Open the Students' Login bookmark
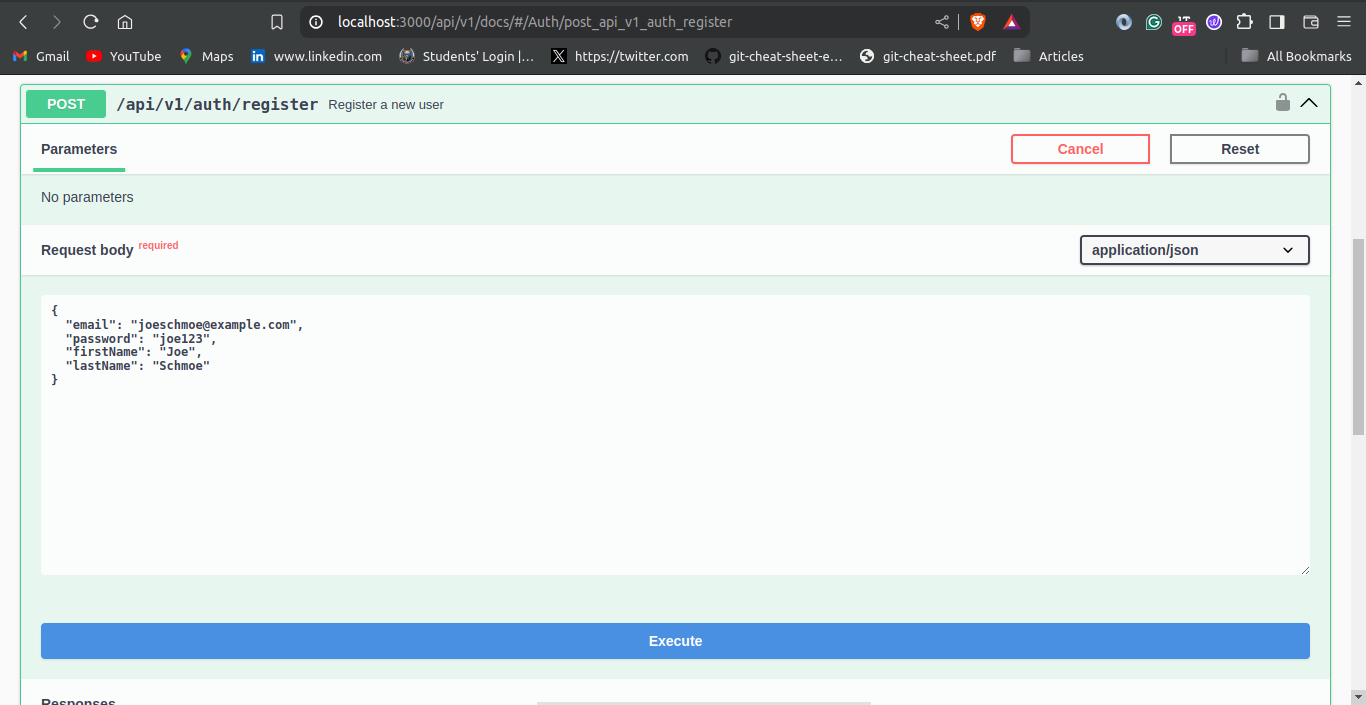Viewport: 1366px width, 705px height. [466, 56]
